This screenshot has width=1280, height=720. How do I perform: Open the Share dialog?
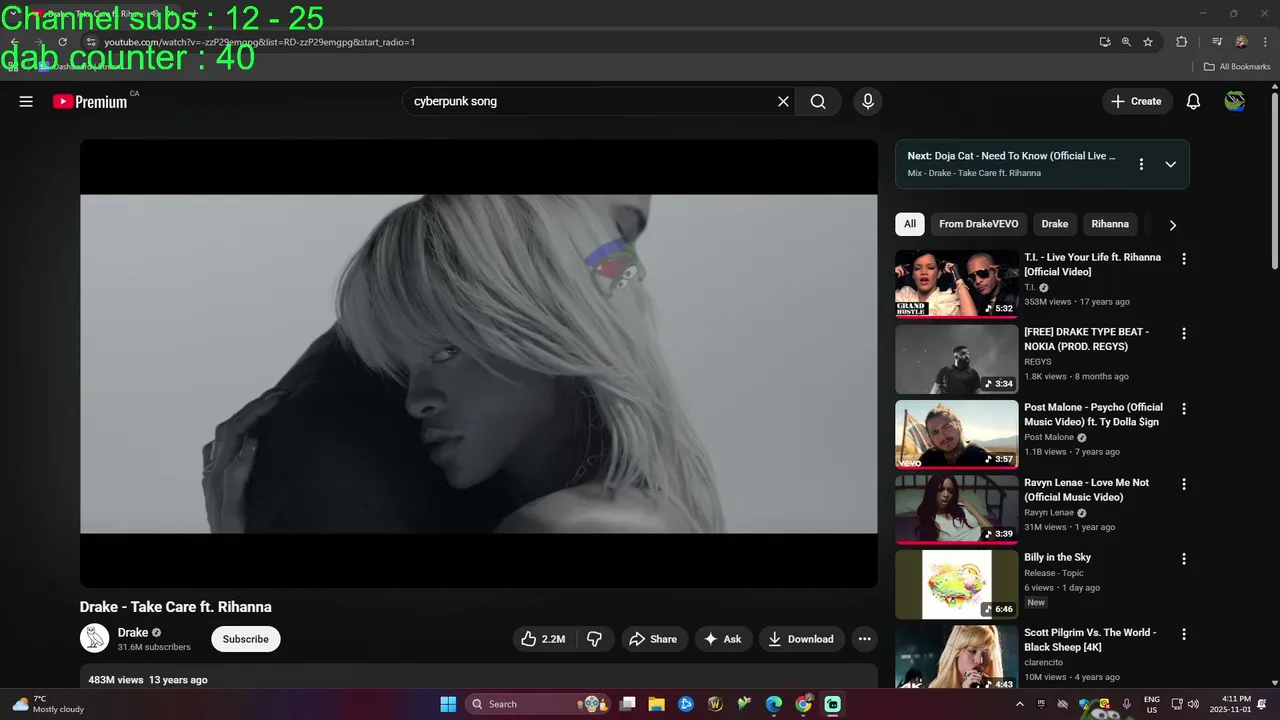tap(653, 639)
